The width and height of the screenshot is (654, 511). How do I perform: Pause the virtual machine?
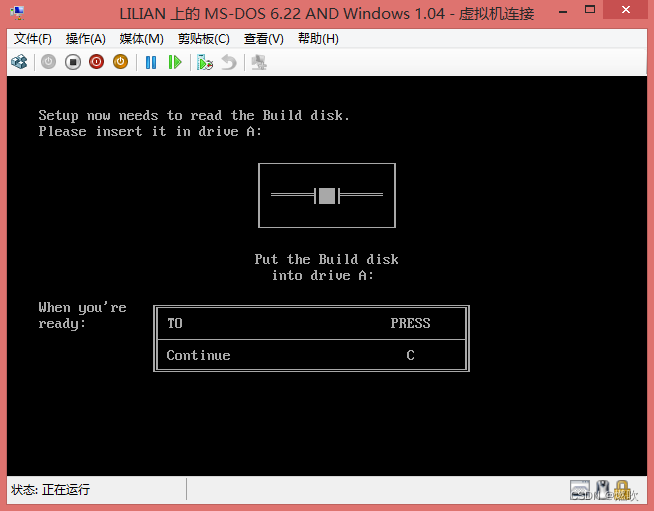[x=151, y=63]
